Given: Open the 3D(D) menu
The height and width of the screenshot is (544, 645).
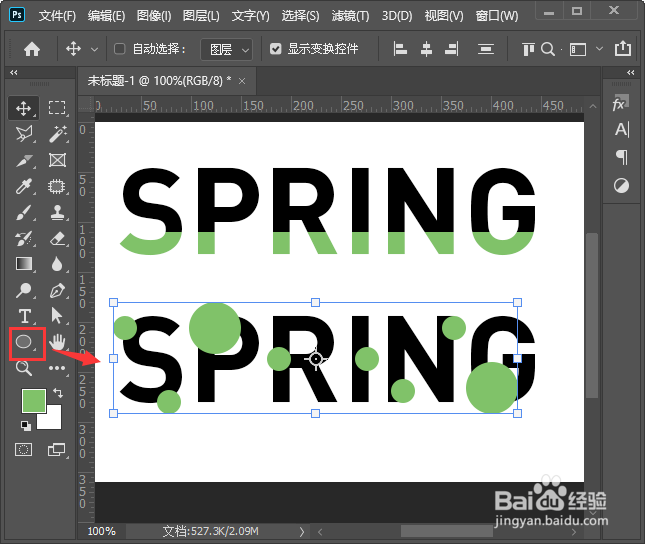Looking at the screenshot, I should (397, 16).
